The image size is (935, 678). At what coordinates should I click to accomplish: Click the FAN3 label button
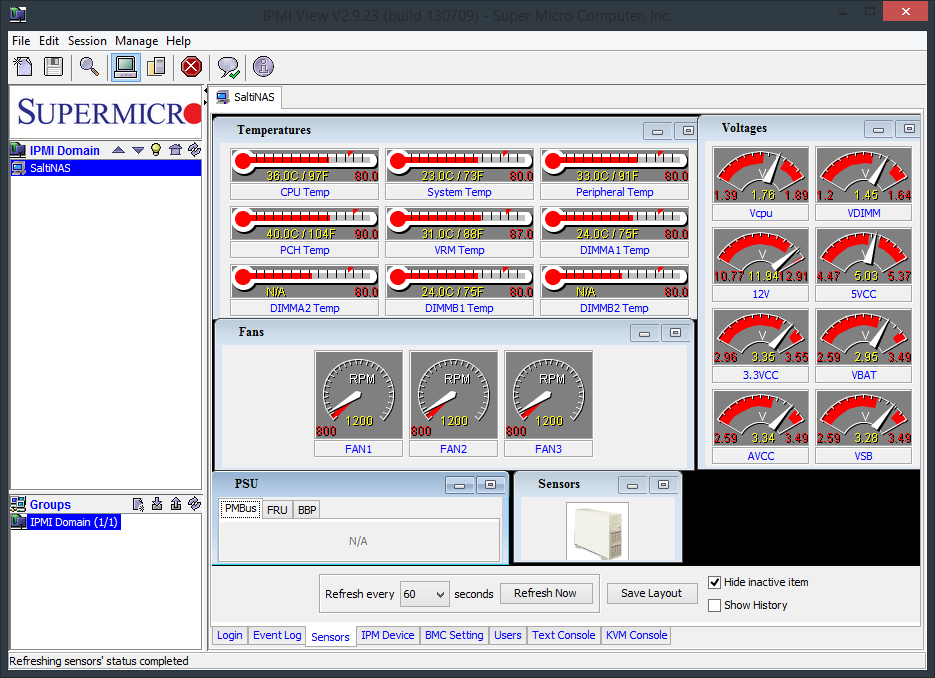point(548,449)
